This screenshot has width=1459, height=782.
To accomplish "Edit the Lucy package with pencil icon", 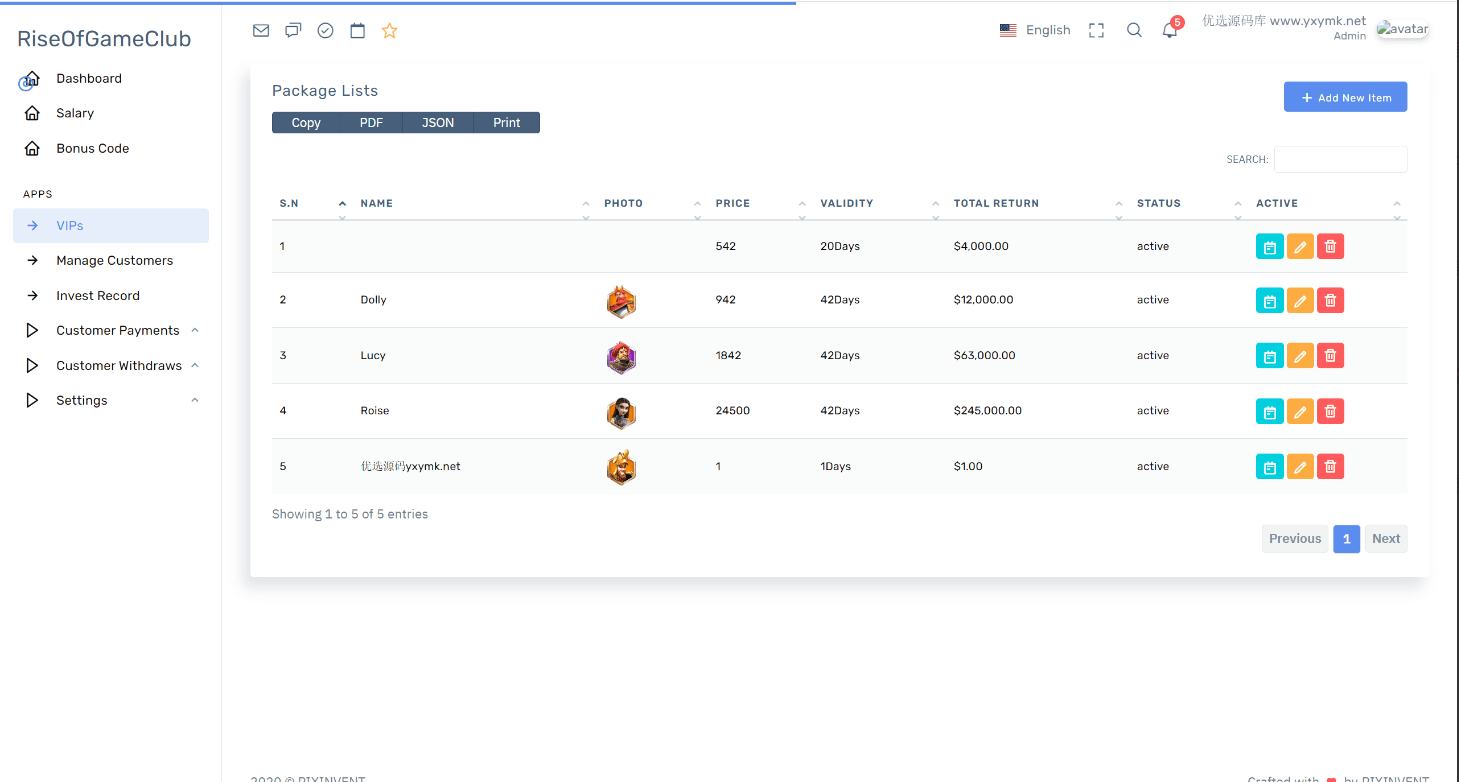I will pos(1300,356).
